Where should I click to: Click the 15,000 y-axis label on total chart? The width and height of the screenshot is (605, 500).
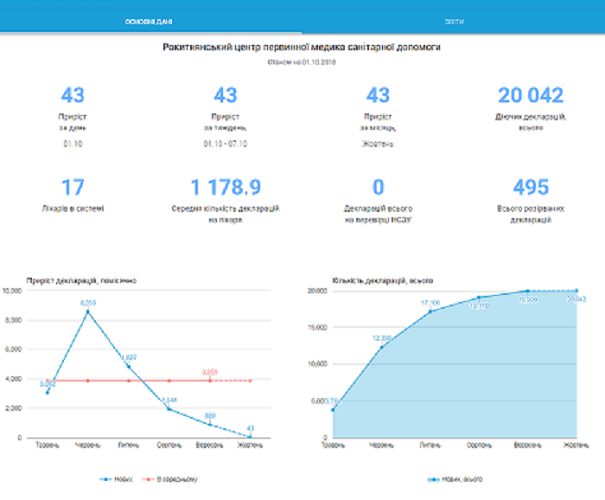317,327
